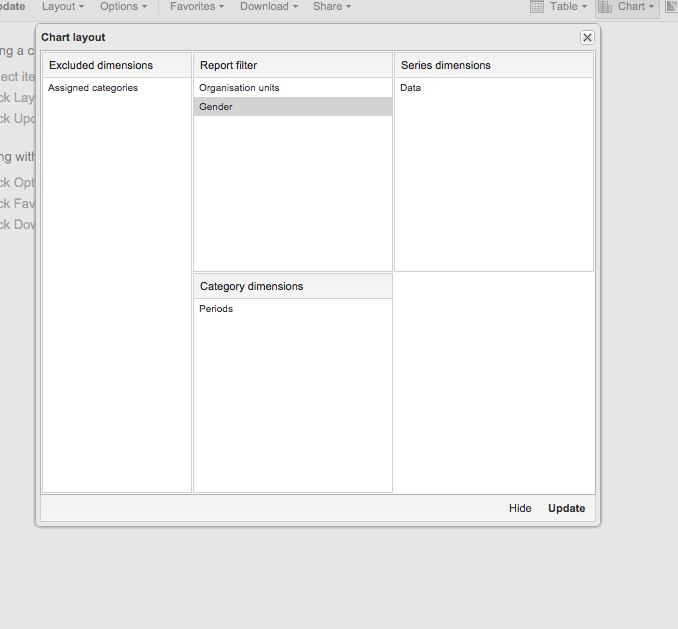Screen dimensions: 678x629
Task: Select Assigned categories in Excluded dimensions
Action: click(x=93, y=88)
